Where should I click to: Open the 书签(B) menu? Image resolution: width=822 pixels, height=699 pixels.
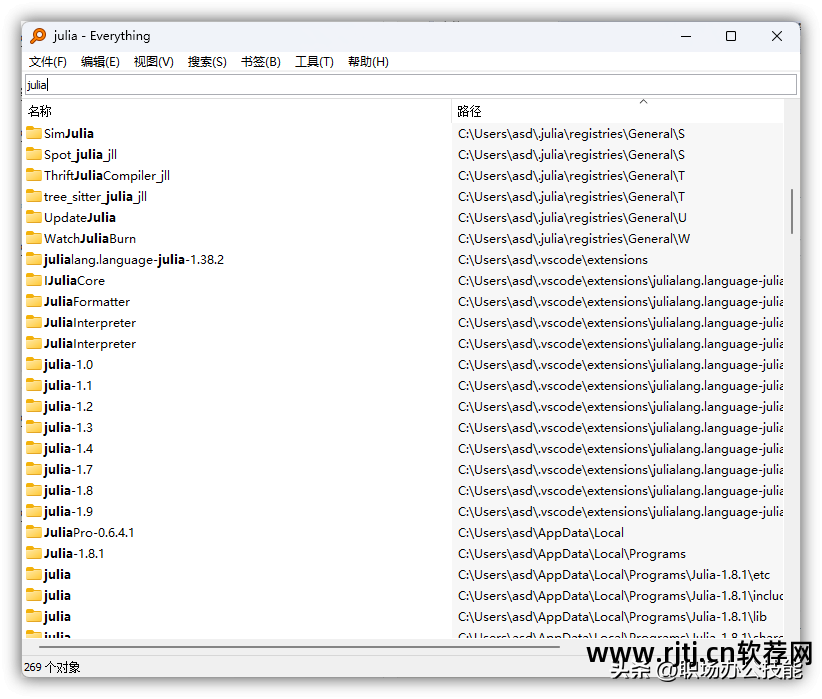(x=261, y=62)
